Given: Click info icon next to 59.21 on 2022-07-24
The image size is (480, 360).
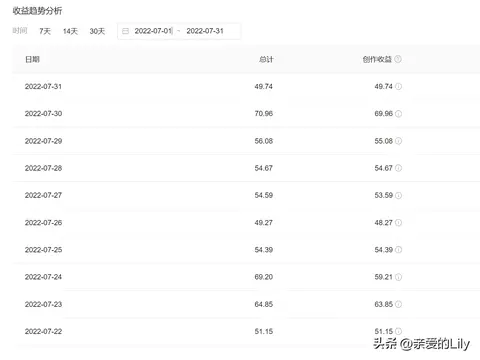Looking at the screenshot, I should point(398,277).
